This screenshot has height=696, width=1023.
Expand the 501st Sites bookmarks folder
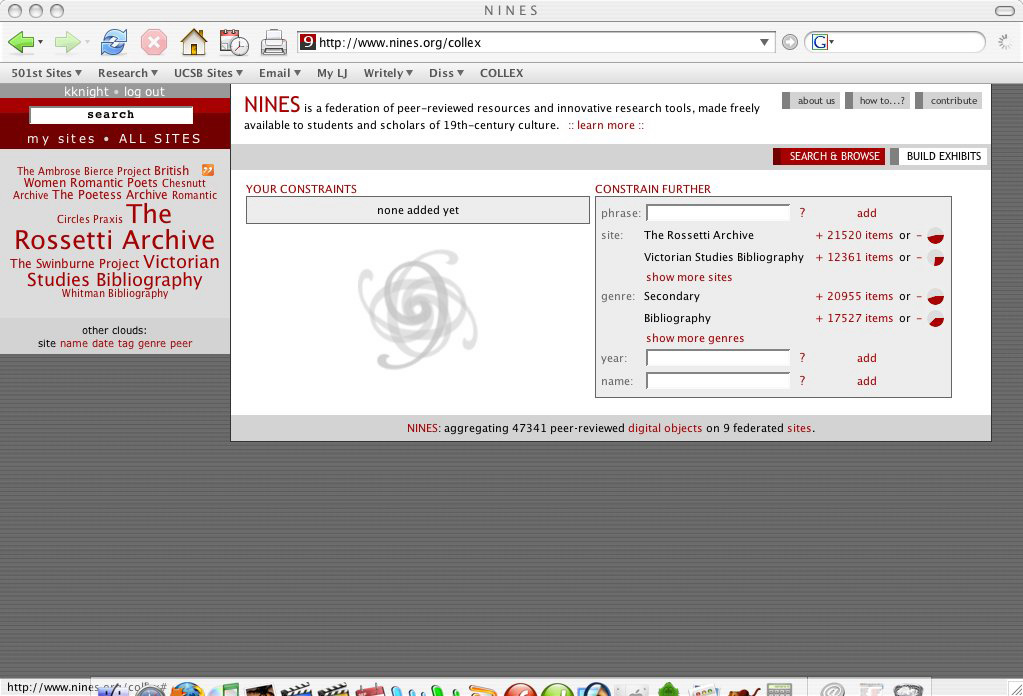46,73
